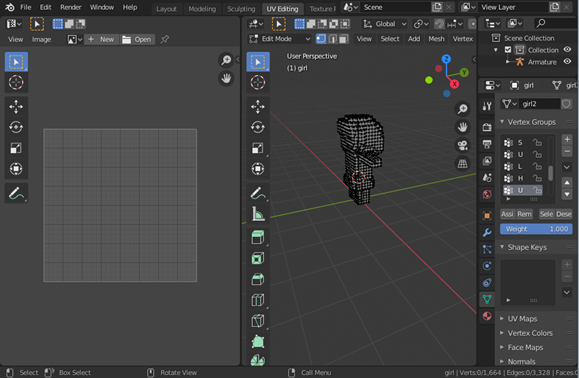This screenshot has height=378, width=579.
Task: Open Render properties tab
Action: click(487, 127)
